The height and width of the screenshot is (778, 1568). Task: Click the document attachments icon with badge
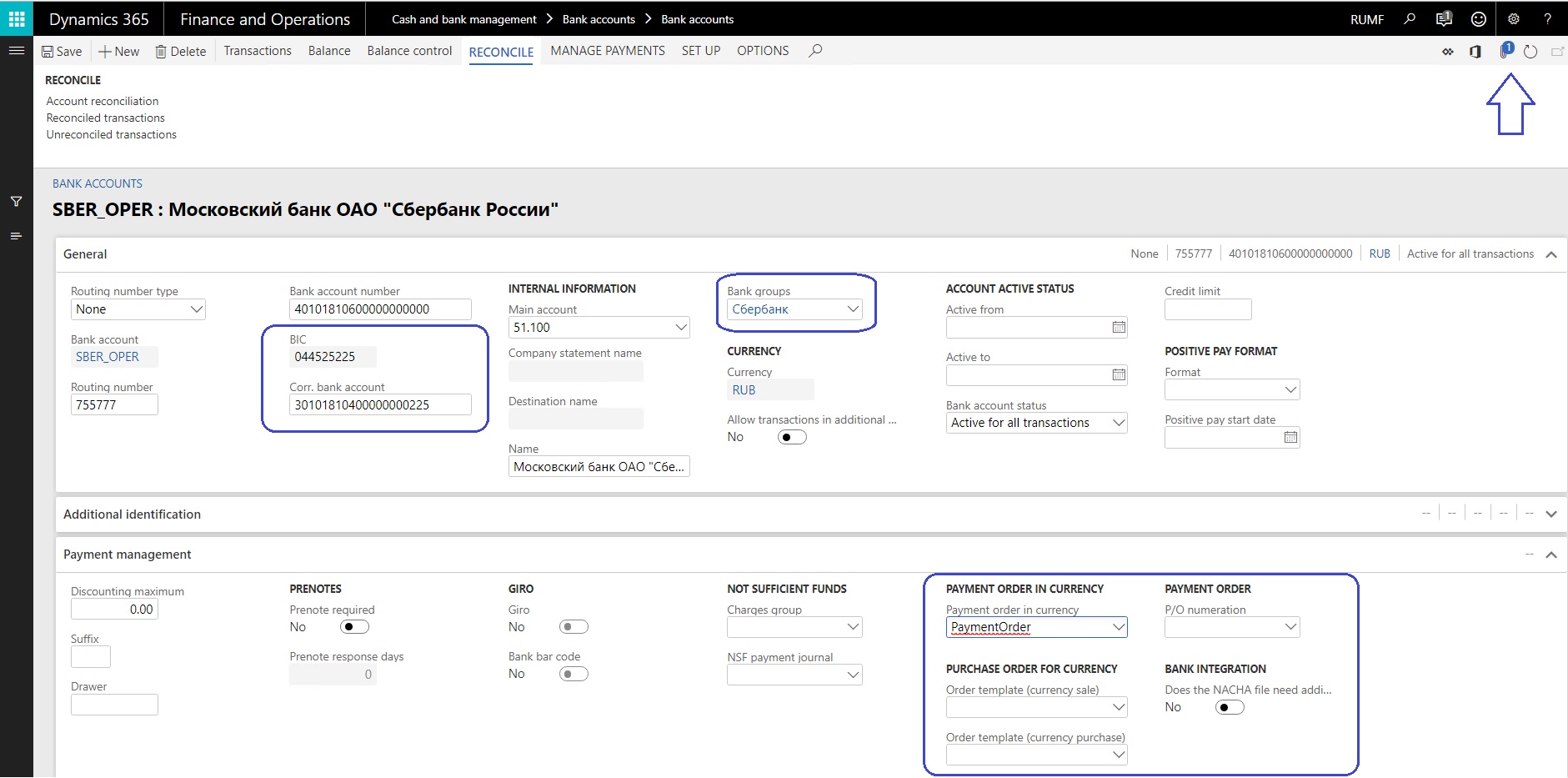coord(1505,50)
